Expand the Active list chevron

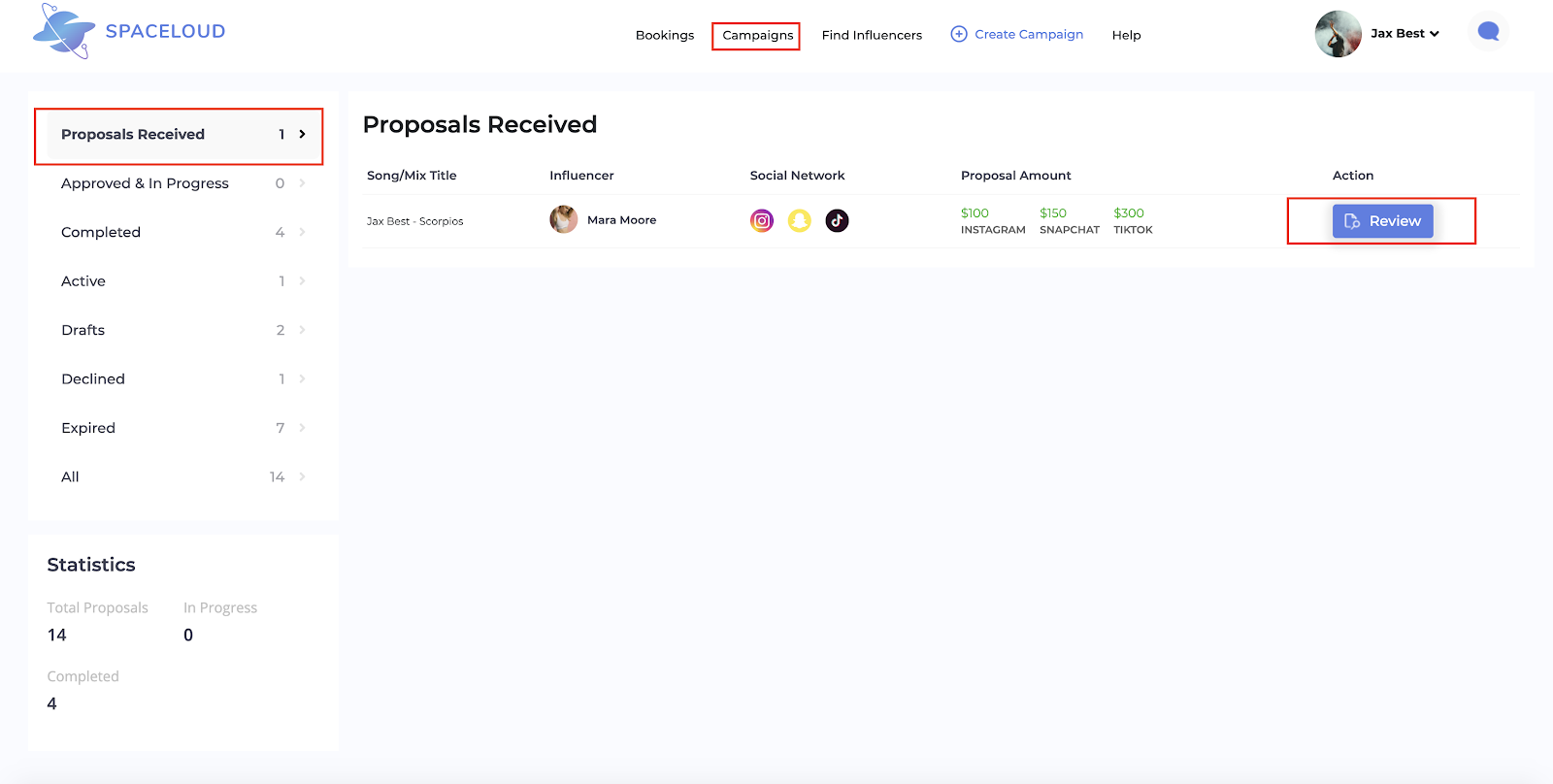pyautogui.click(x=302, y=281)
